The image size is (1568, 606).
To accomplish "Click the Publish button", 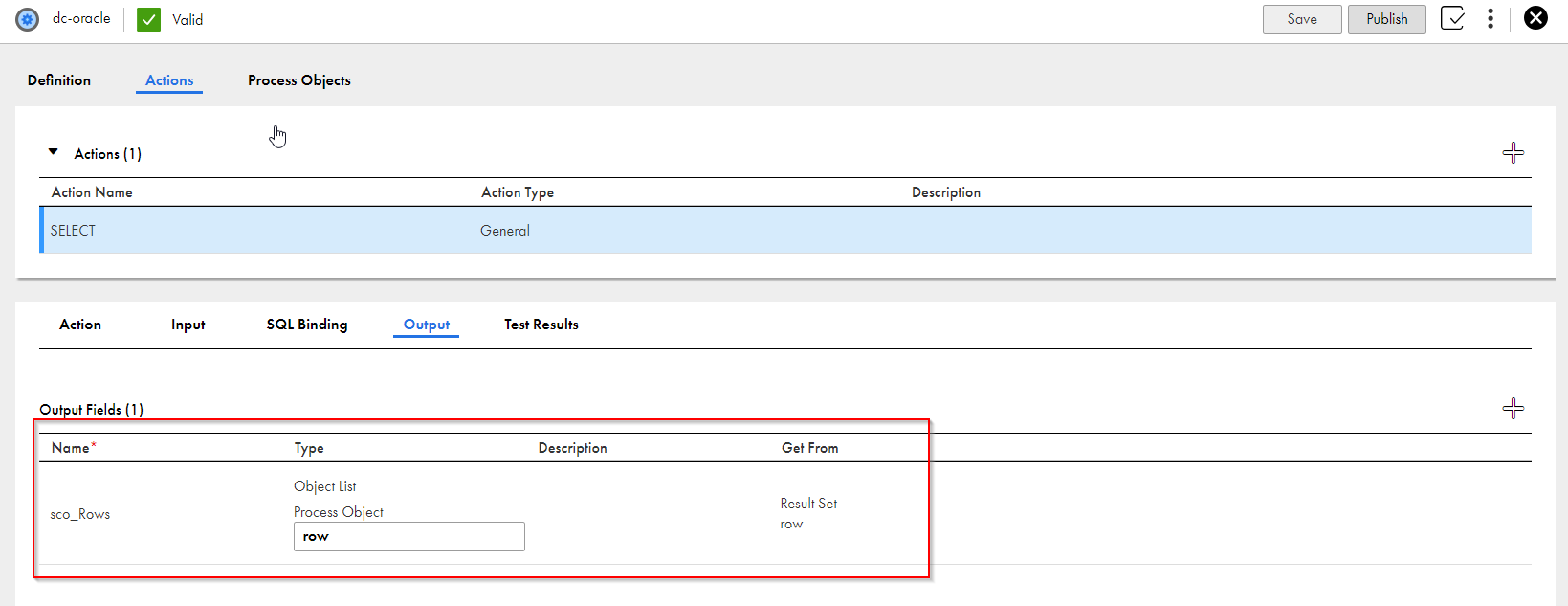I will [1387, 19].
